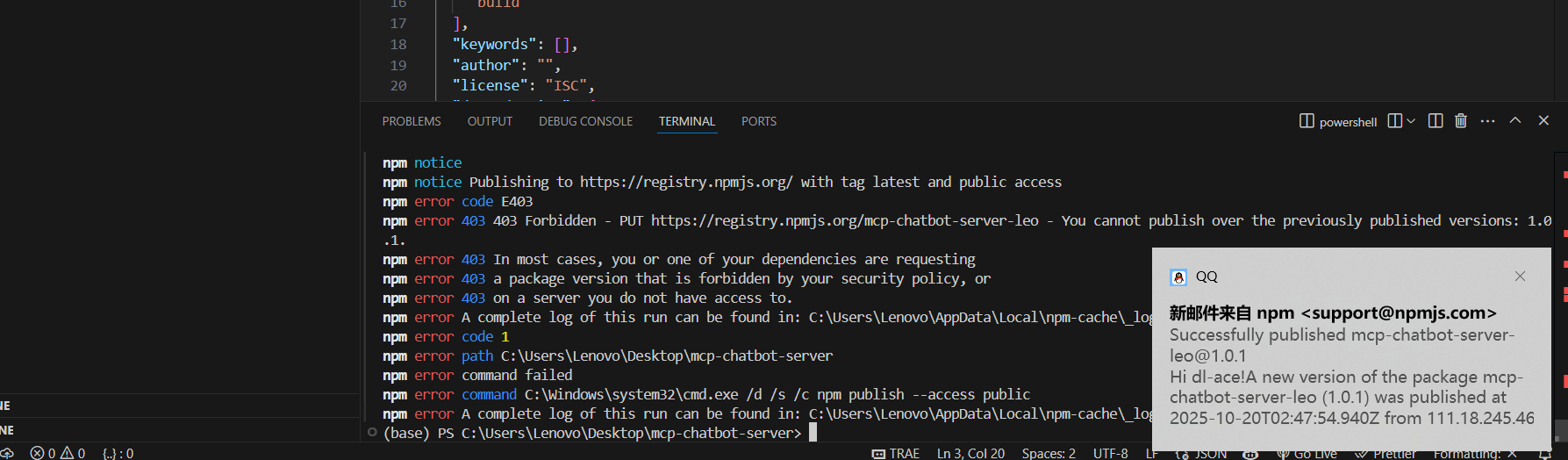Viewport: 1568px width, 460px height.
Task: Click the errors and warnings count indicator
Action: point(58,453)
